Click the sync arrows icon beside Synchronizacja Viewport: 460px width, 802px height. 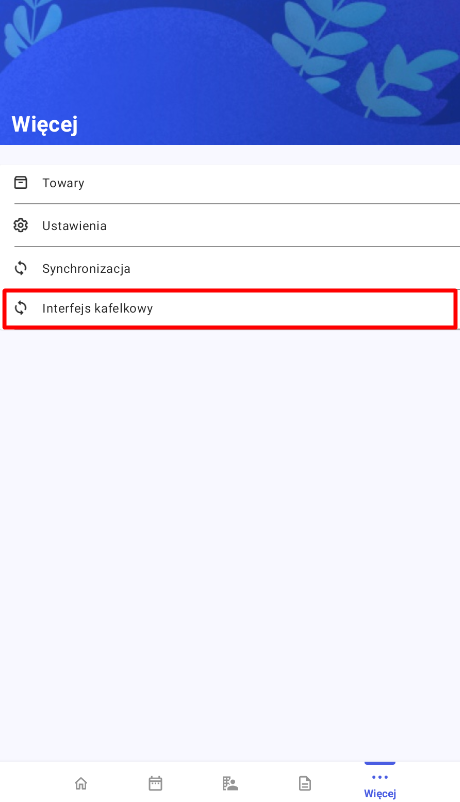[x=20, y=268]
